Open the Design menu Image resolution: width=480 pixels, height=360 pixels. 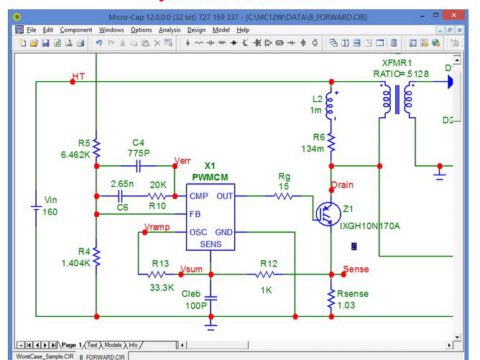pos(196,30)
